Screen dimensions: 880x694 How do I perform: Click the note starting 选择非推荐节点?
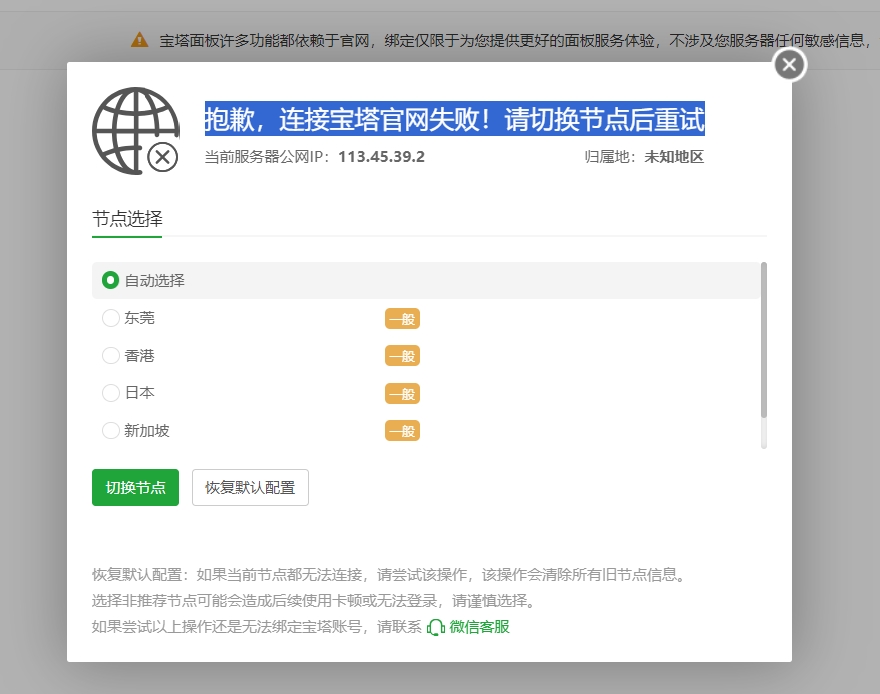(314, 601)
